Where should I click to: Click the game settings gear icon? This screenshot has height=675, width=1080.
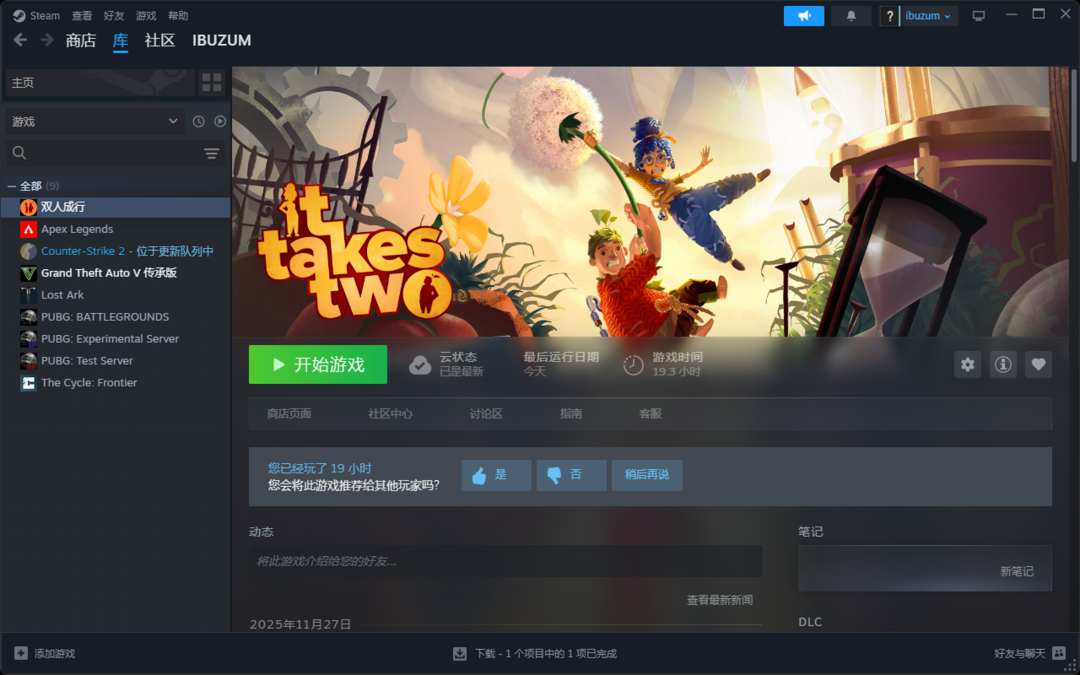tap(967, 365)
